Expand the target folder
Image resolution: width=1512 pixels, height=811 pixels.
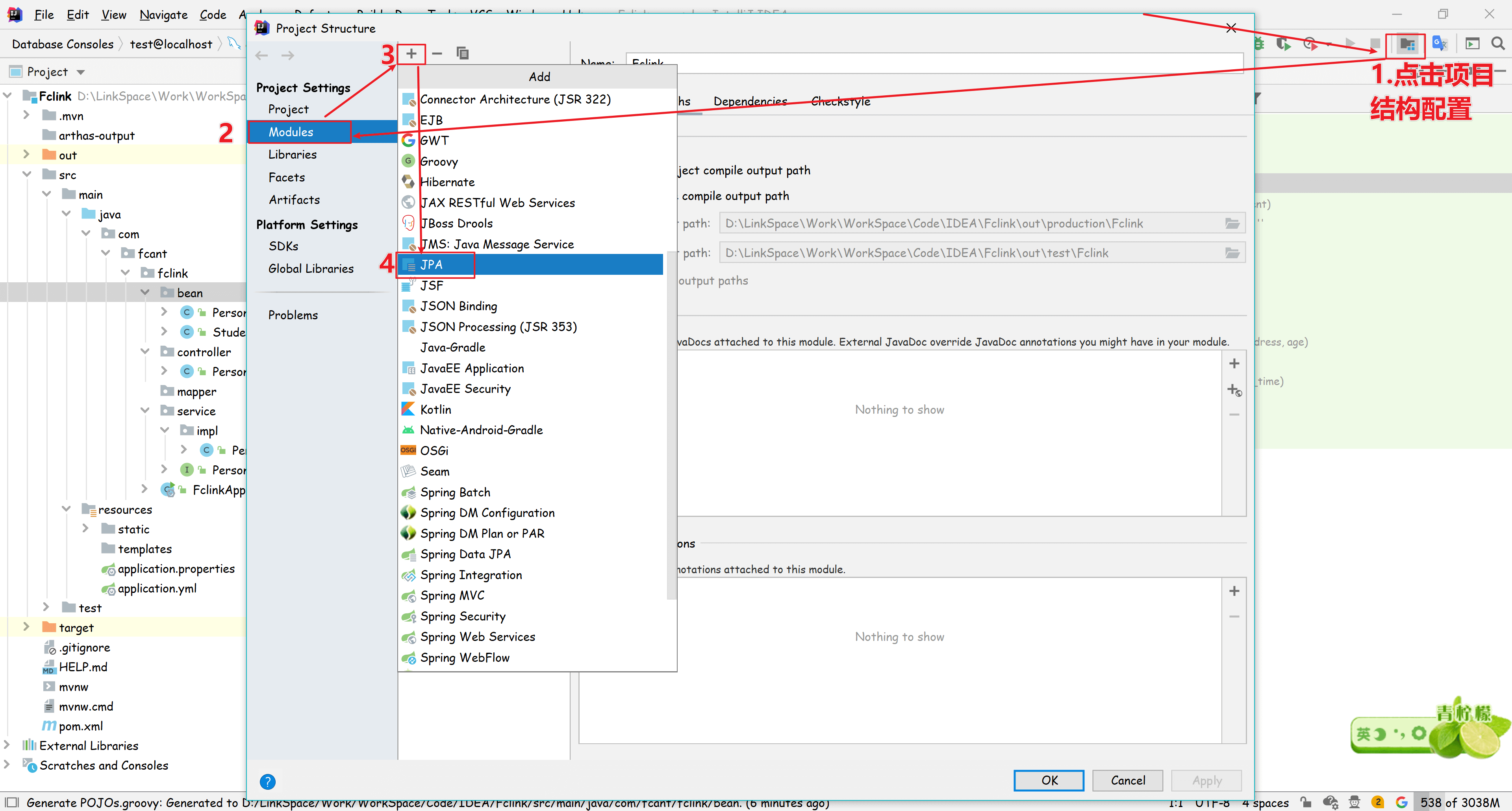(x=26, y=627)
